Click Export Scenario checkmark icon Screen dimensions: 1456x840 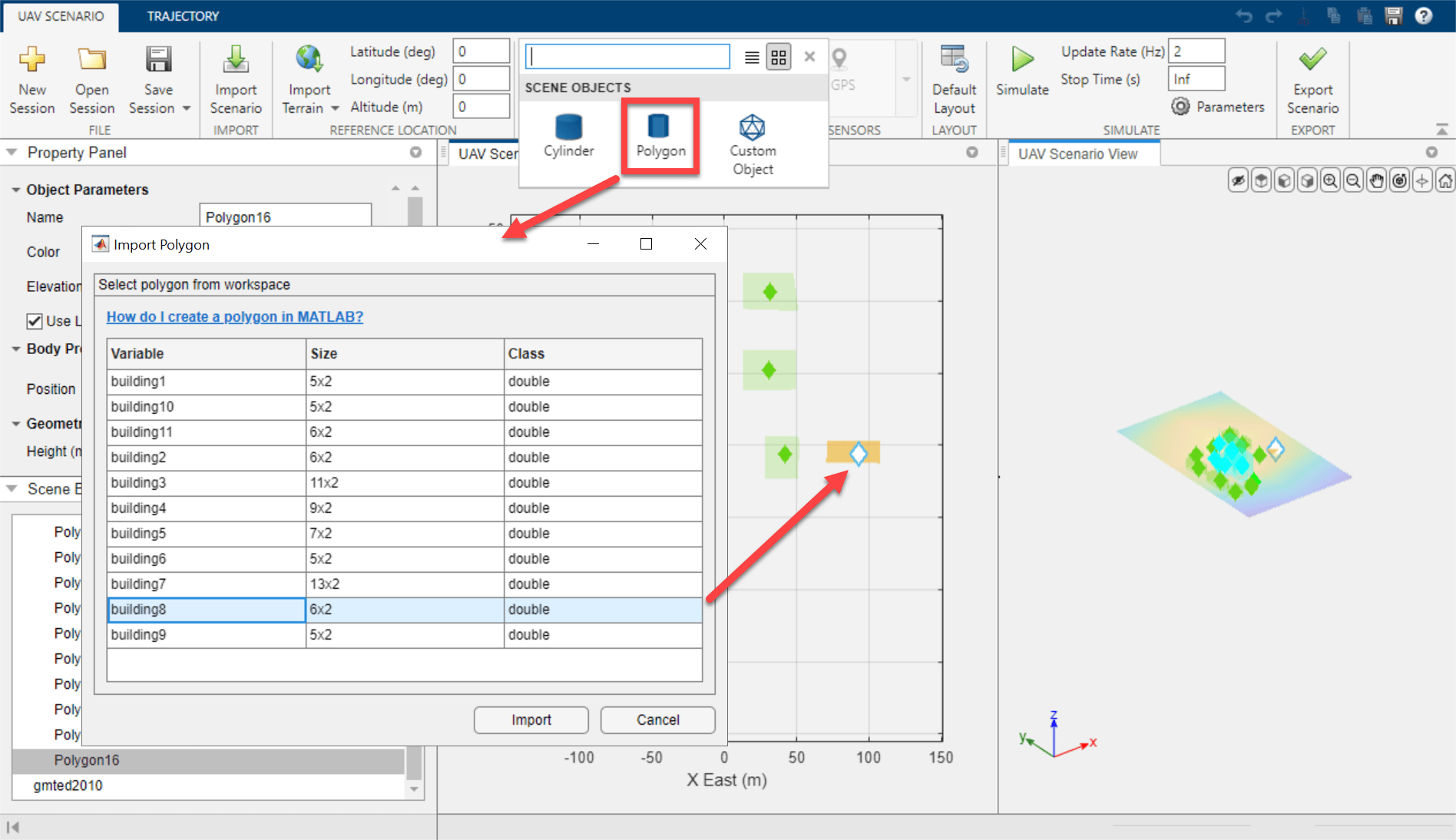1312,59
